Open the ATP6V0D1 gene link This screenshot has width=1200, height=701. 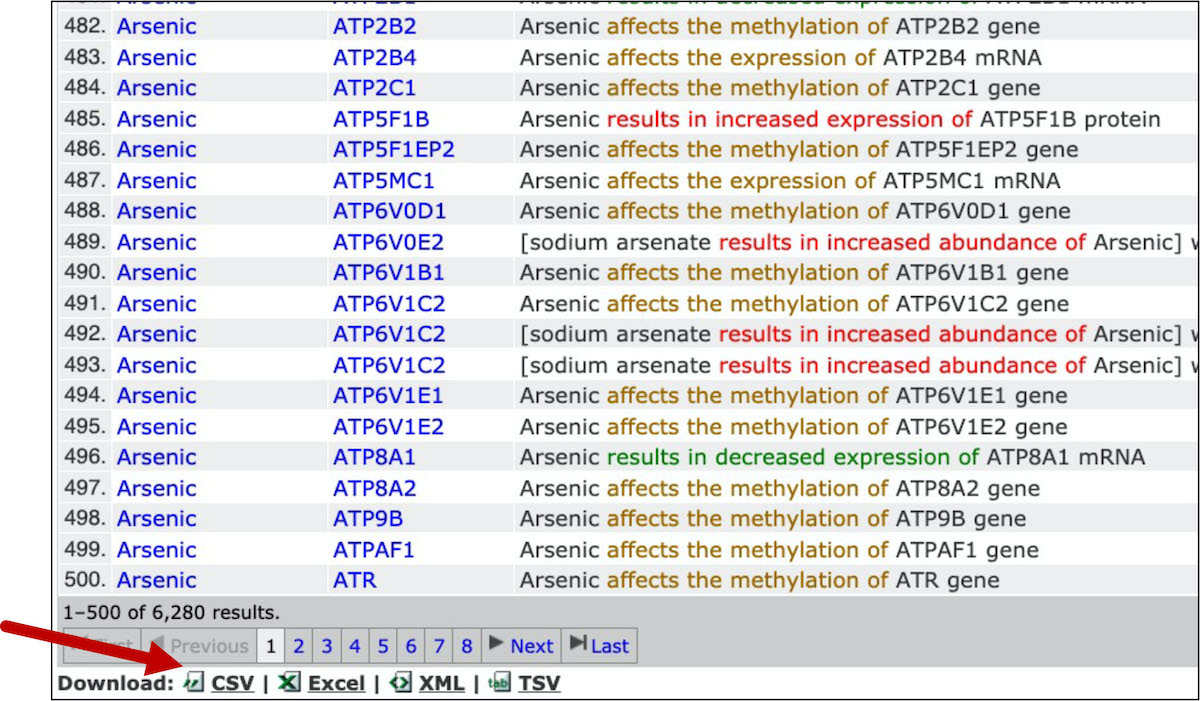389,211
